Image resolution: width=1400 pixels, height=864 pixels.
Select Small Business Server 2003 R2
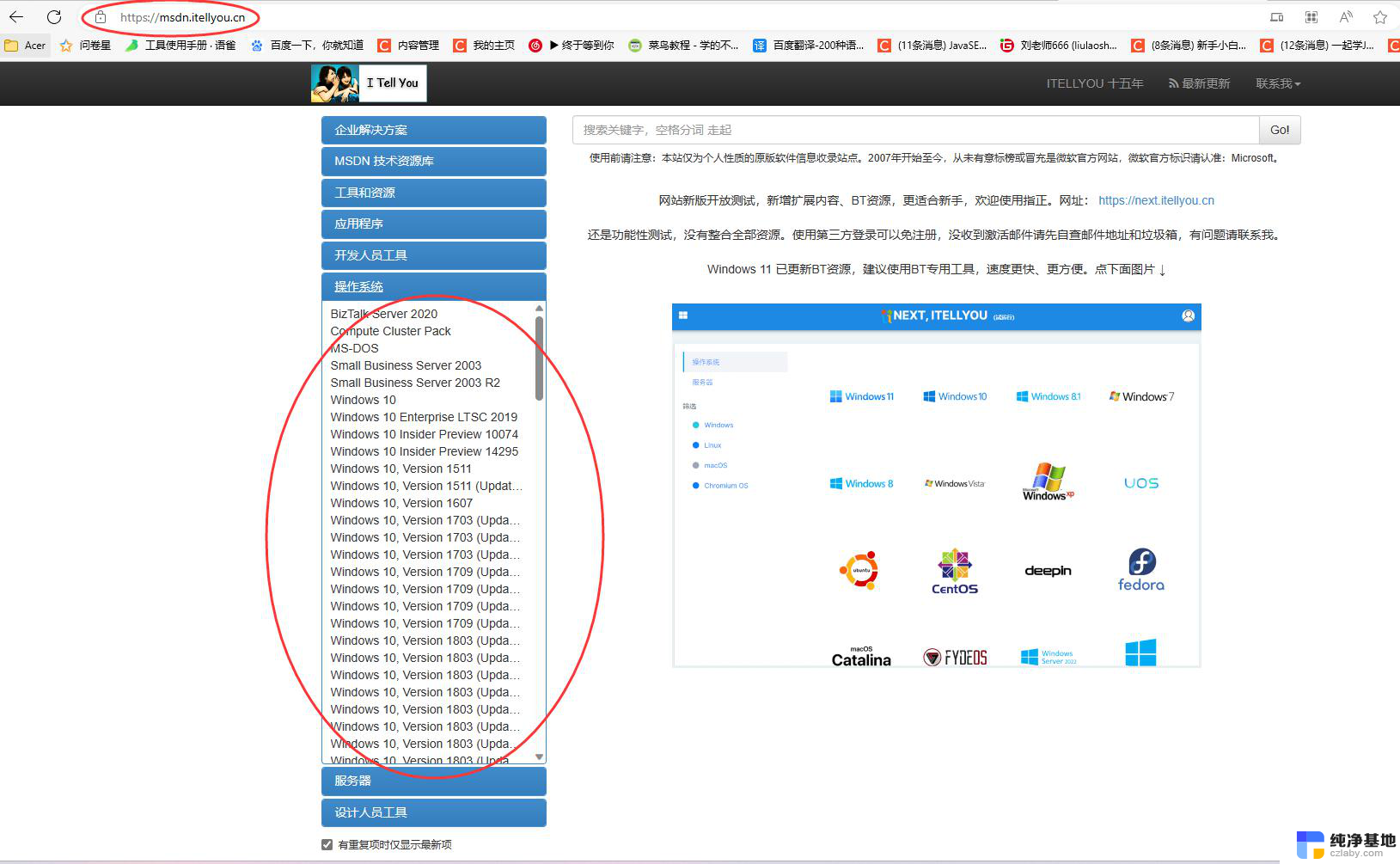415,383
